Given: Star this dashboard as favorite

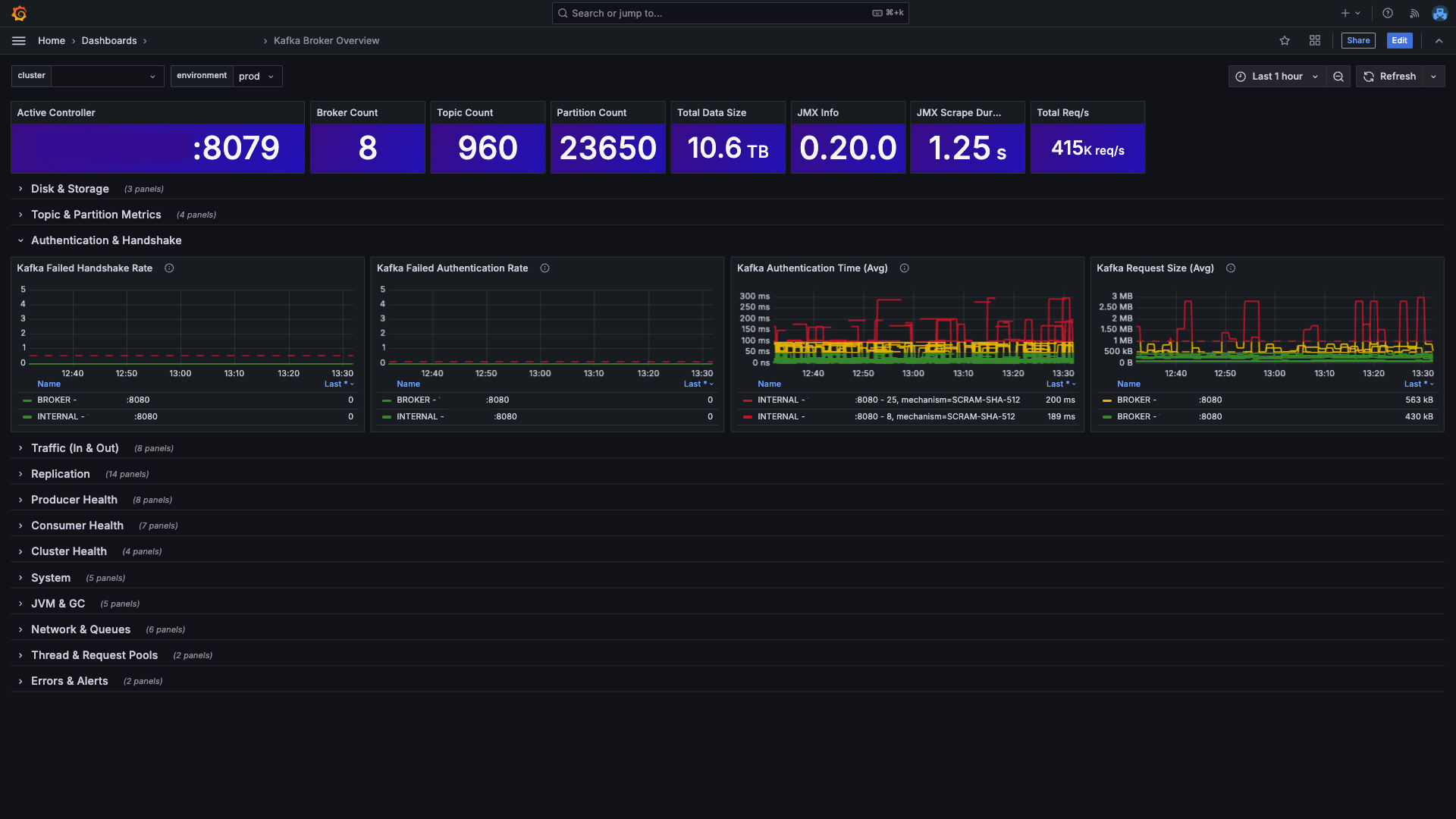Looking at the screenshot, I should pyautogui.click(x=1285, y=41).
